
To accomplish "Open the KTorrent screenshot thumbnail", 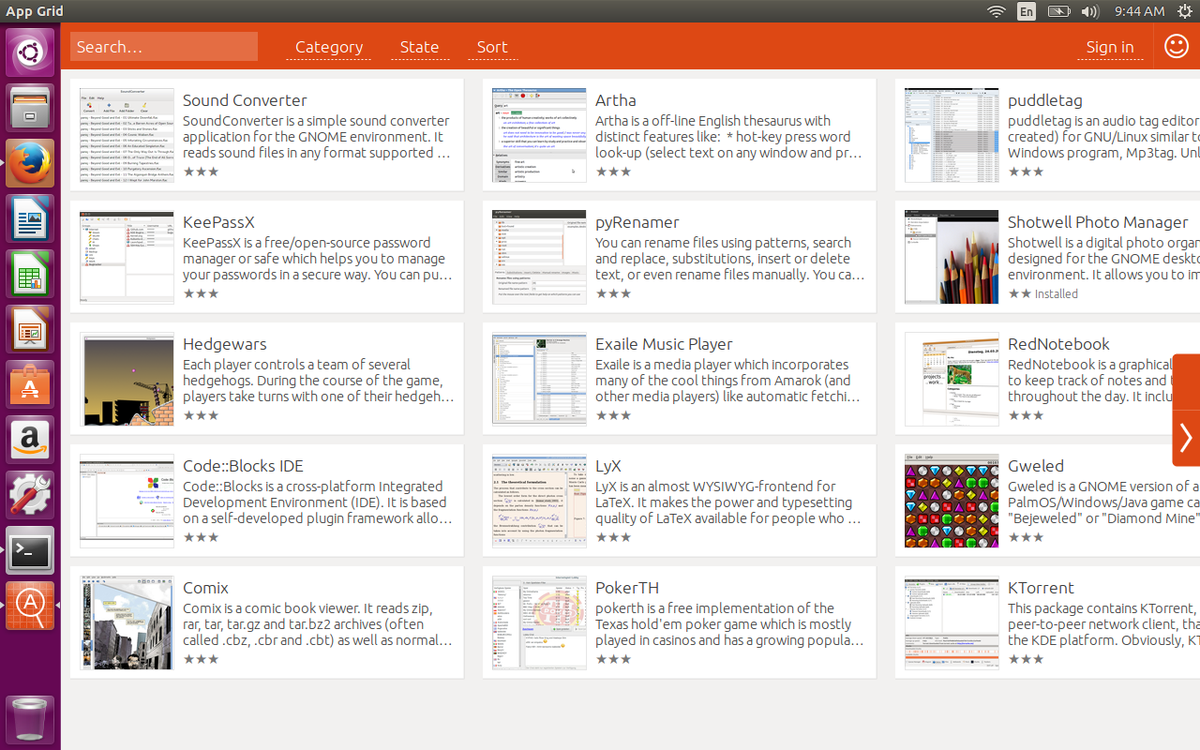I will (951, 623).
